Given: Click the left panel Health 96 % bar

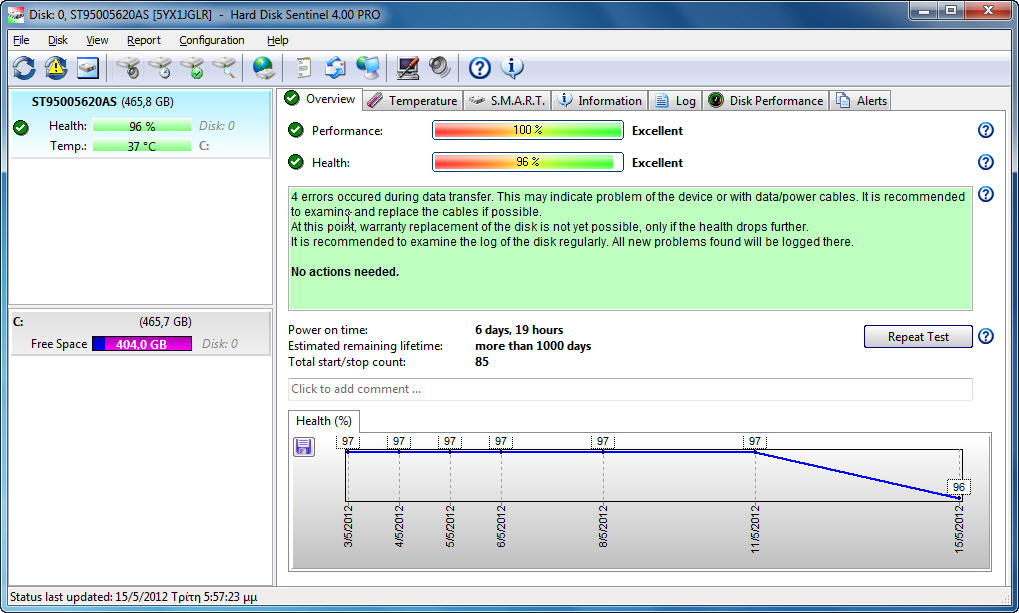Looking at the screenshot, I should tap(142, 126).
